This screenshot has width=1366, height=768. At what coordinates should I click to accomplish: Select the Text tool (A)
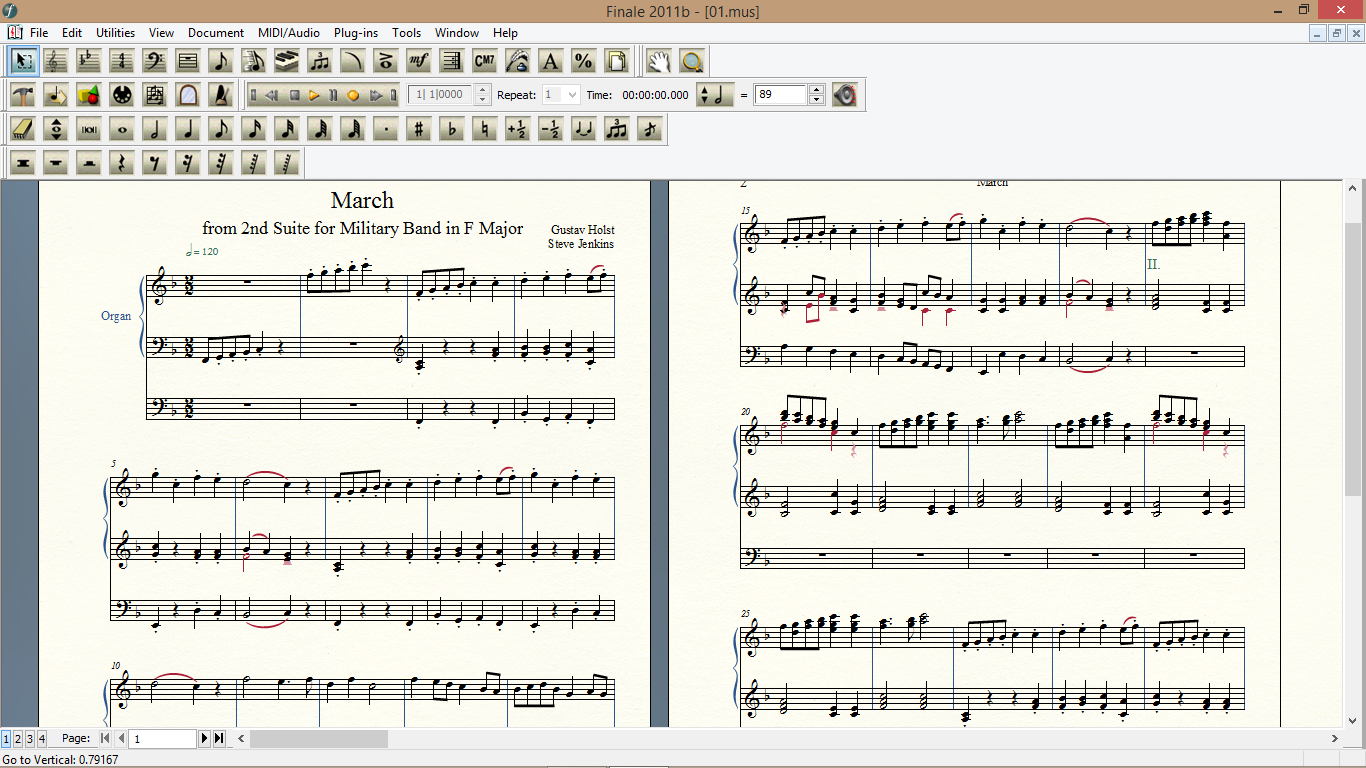pyautogui.click(x=551, y=61)
